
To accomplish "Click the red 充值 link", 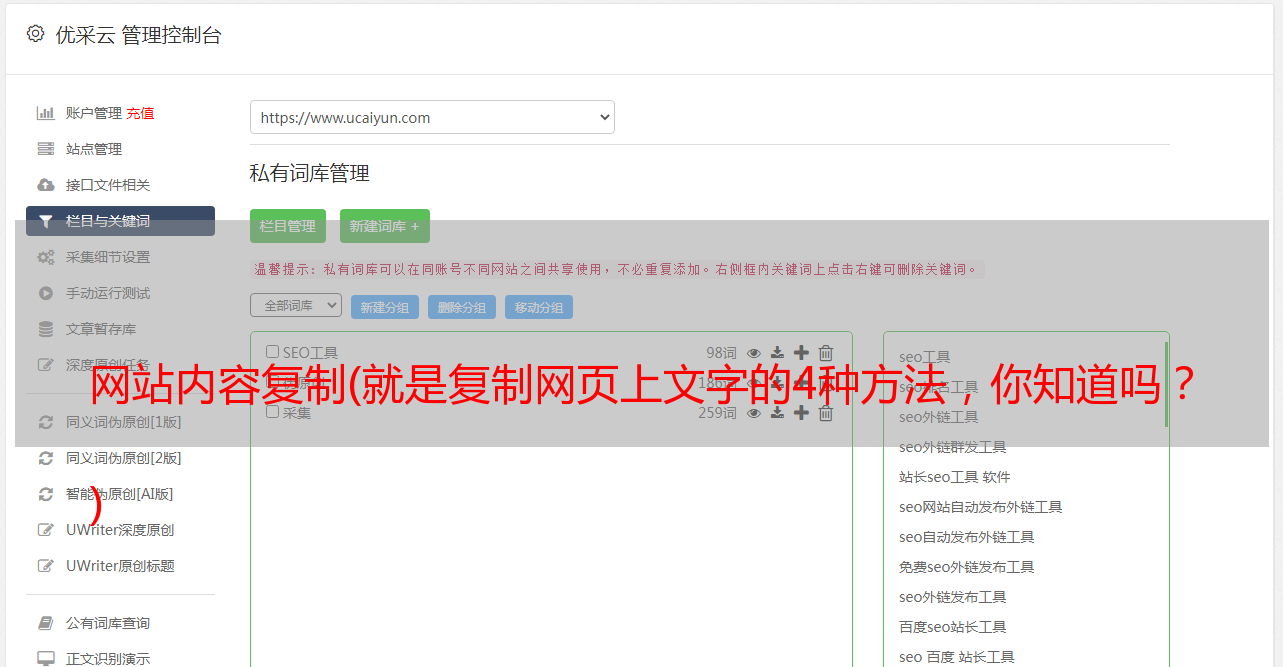I will pyautogui.click(x=140, y=113).
